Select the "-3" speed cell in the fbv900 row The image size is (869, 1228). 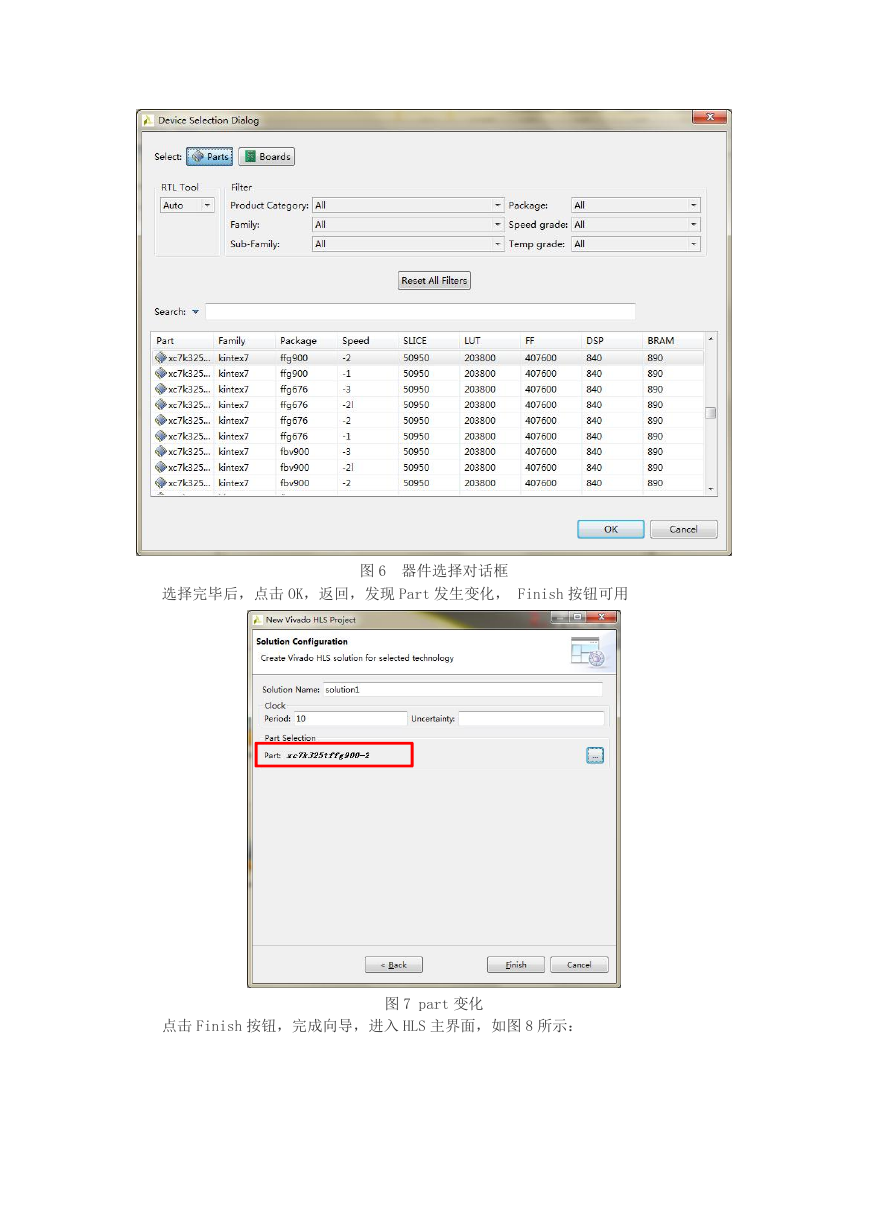346,452
